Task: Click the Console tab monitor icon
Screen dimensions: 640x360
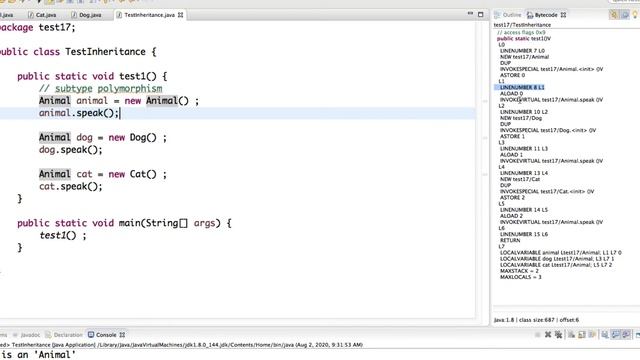Action: point(91,335)
